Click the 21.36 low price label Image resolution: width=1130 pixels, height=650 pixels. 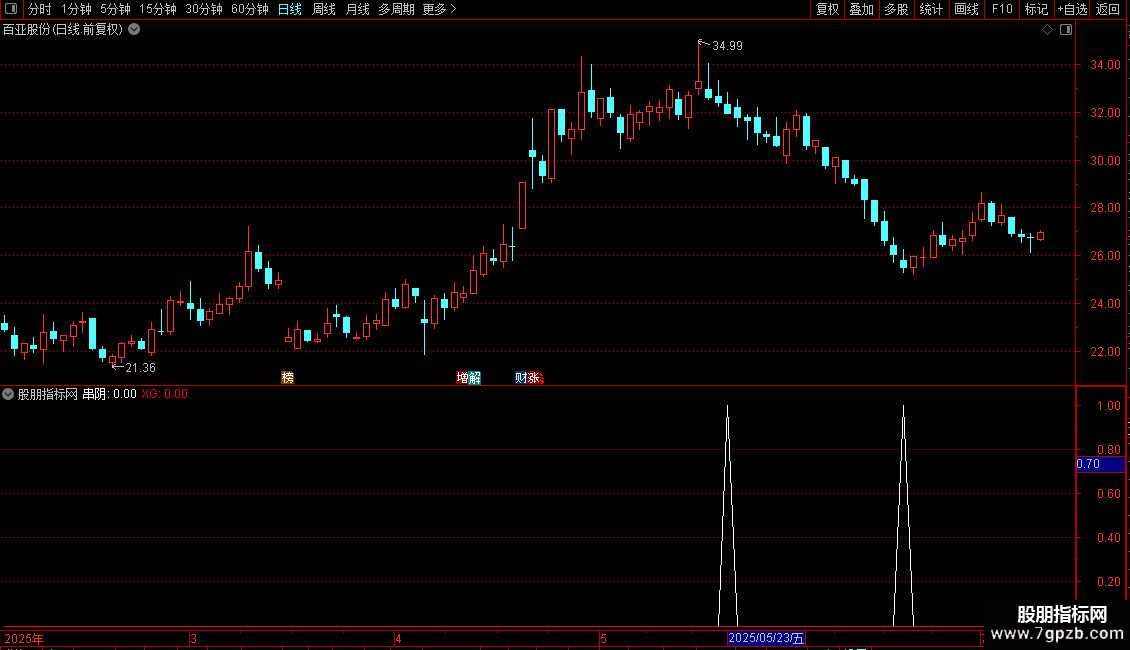(x=141, y=368)
